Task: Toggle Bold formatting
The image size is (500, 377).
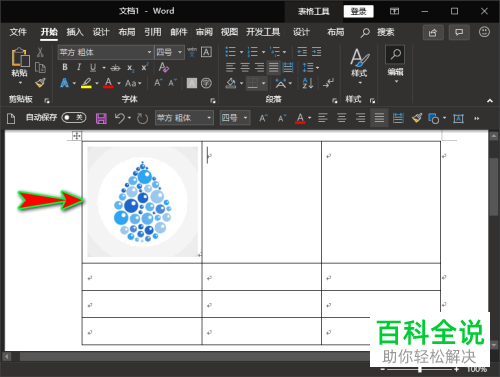Action: coord(65,67)
